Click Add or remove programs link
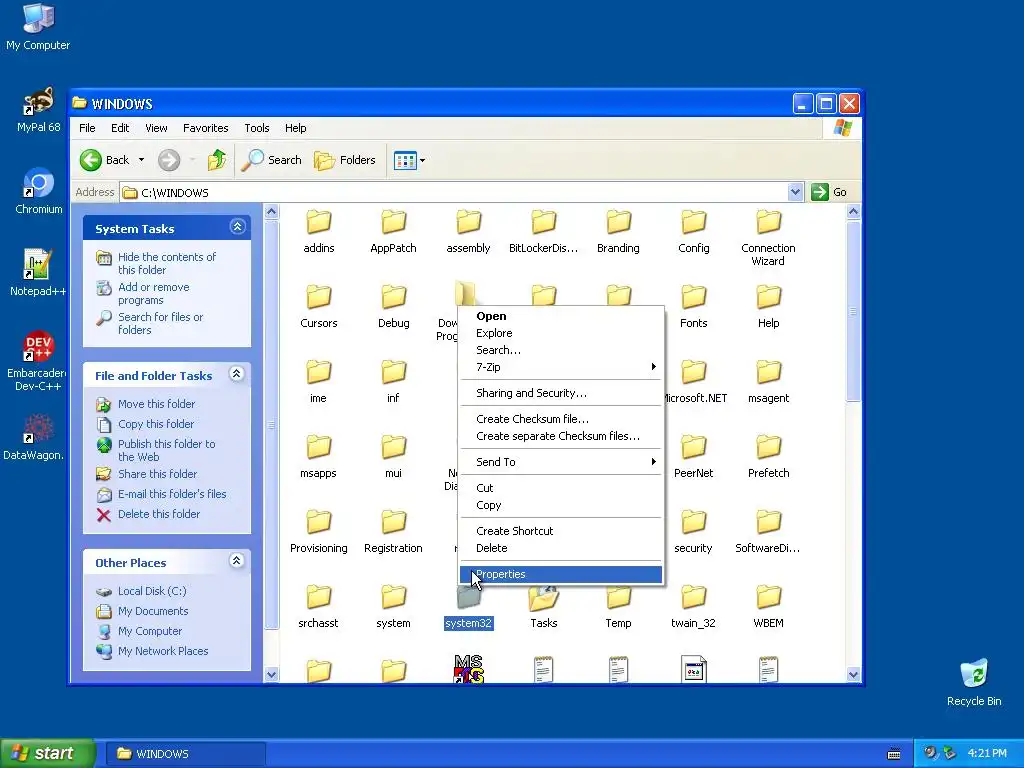The image size is (1024, 768). (x=153, y=293)
